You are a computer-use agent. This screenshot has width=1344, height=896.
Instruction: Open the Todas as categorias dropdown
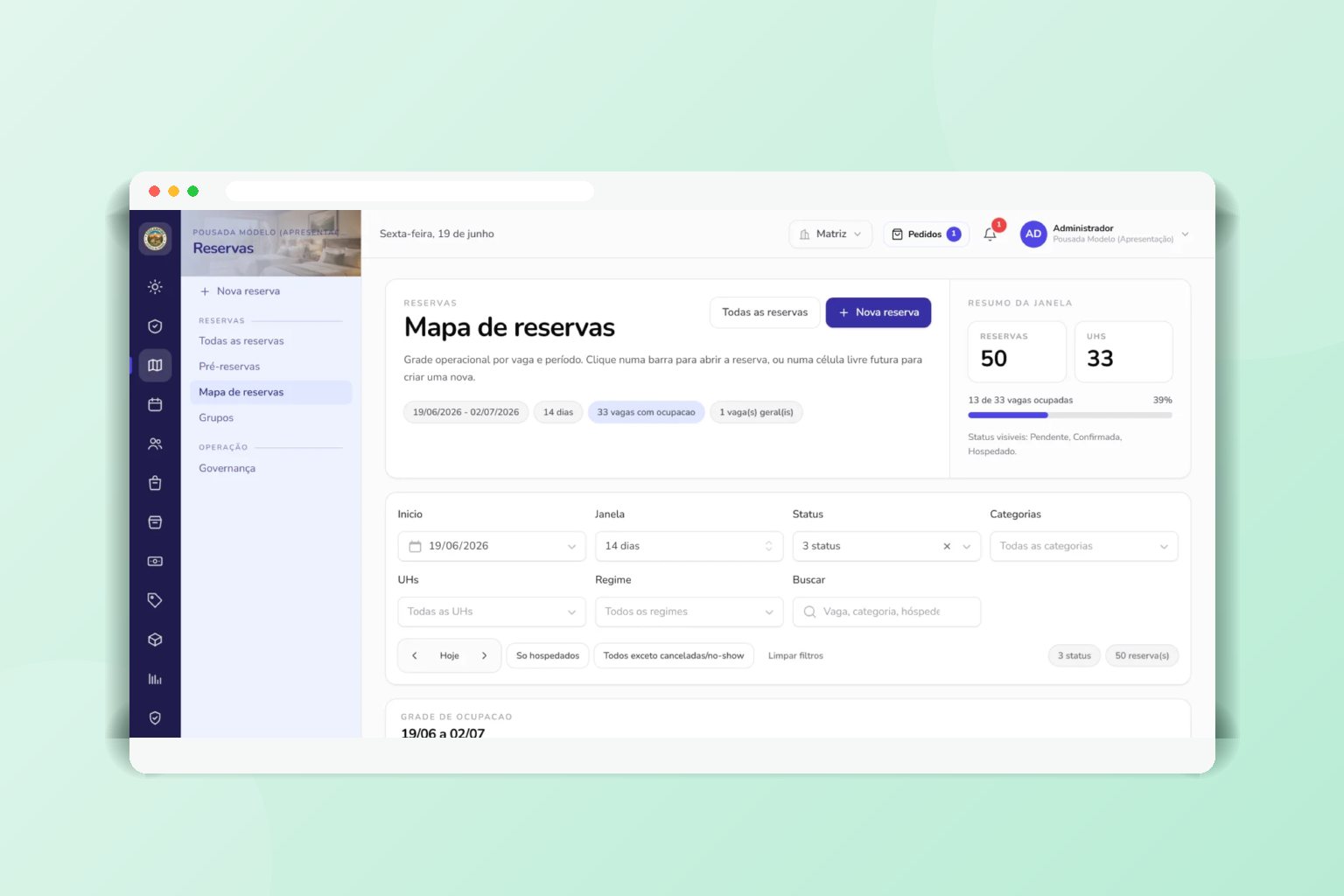click(1084, 546)
